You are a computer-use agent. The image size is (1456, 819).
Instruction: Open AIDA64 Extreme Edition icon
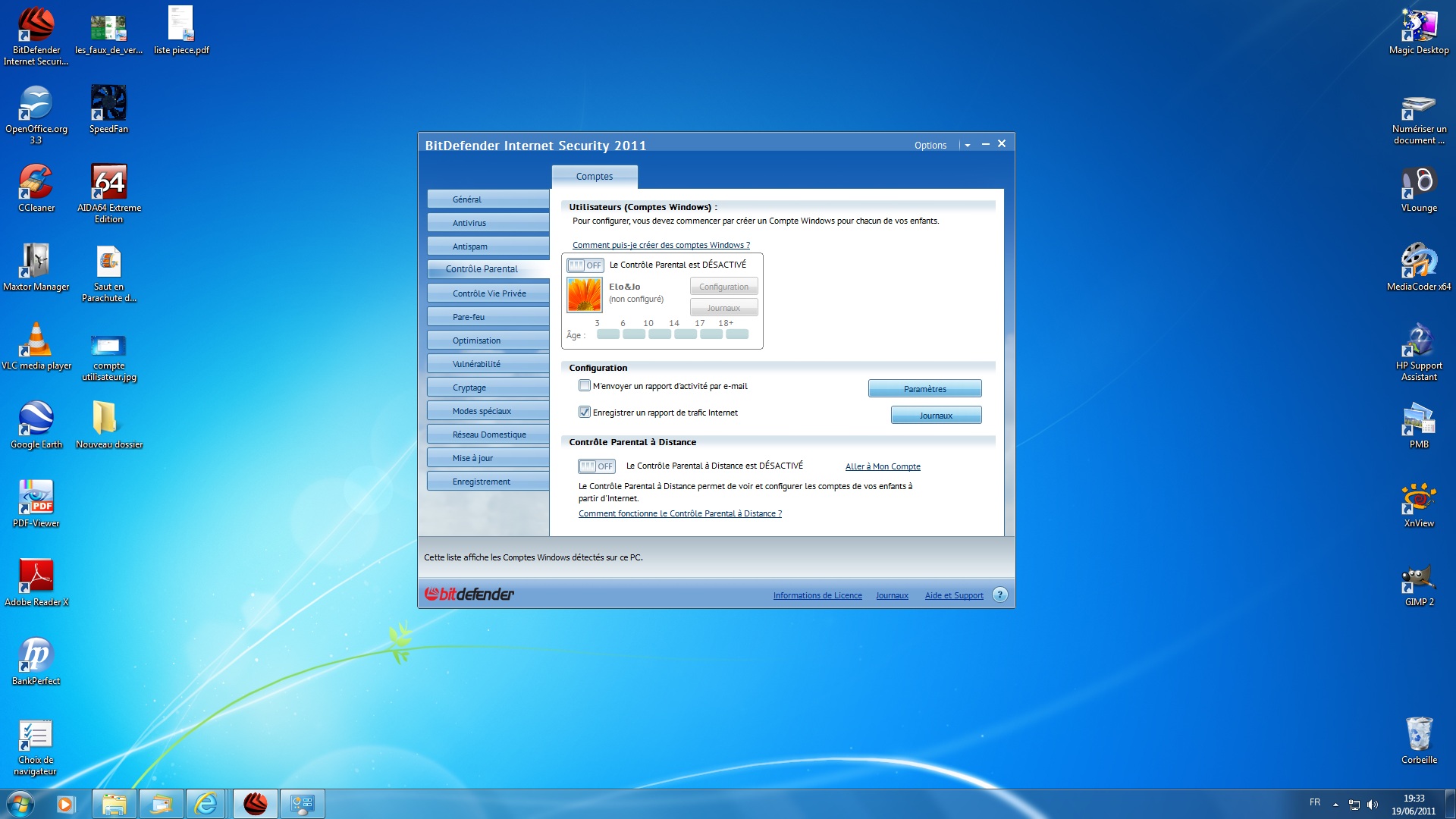[108, 193]
